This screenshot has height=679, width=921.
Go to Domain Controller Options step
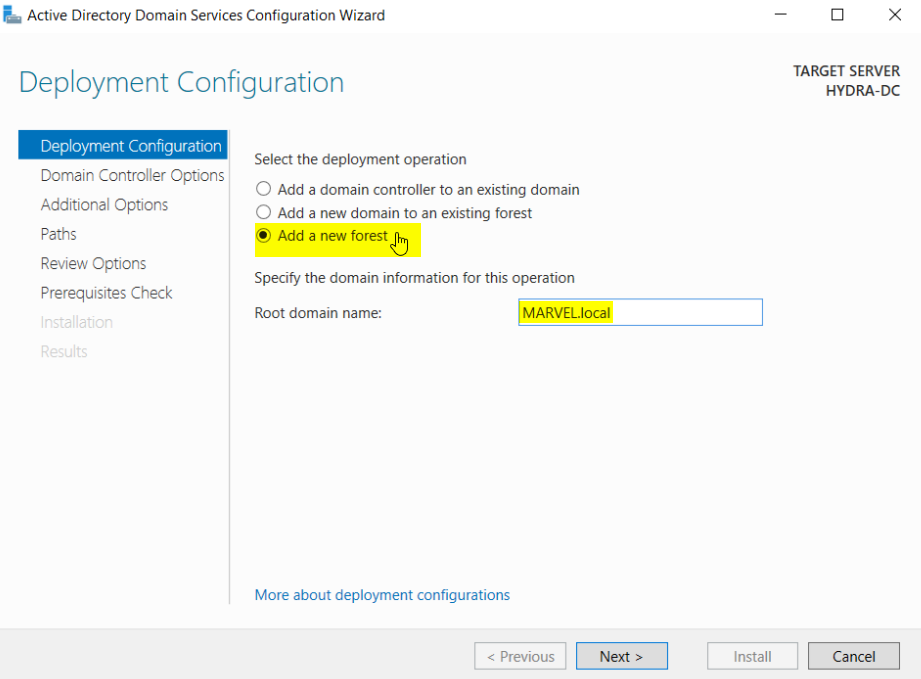(132, 175)
